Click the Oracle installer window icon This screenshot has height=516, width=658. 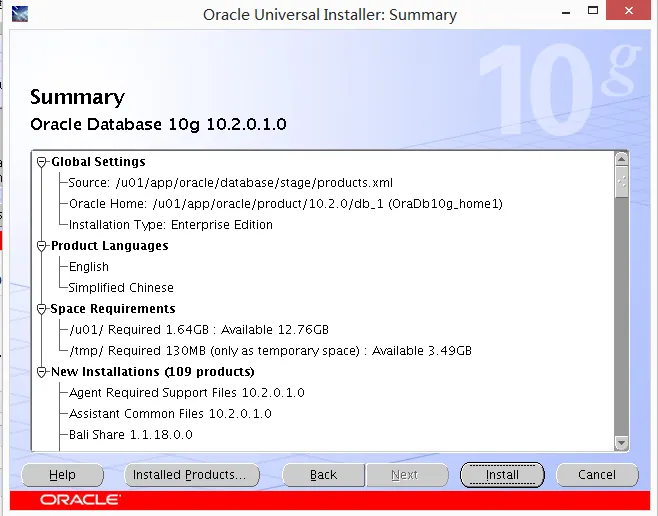pos(20,14)
